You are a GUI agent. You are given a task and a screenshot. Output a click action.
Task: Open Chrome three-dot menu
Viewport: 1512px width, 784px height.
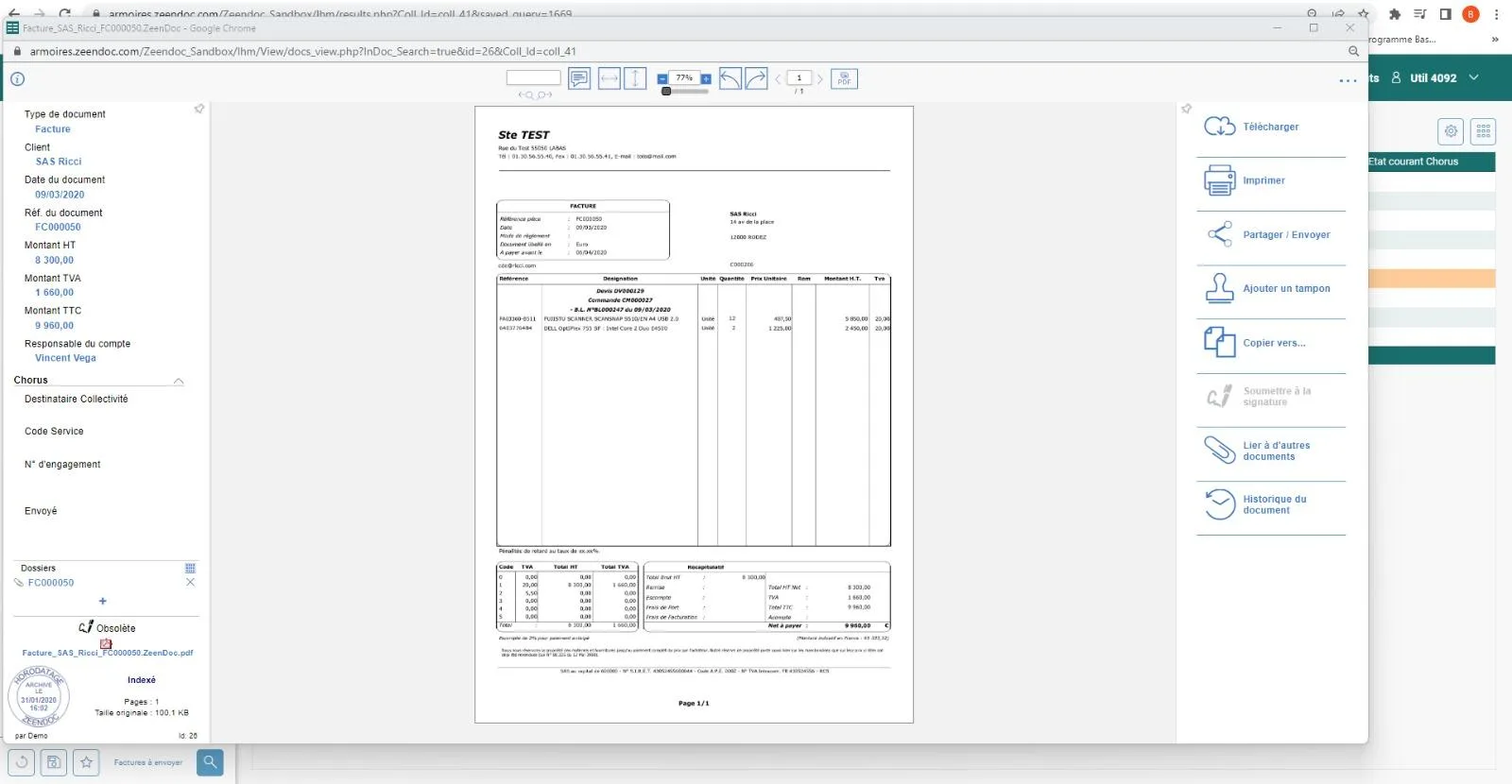1496,14
